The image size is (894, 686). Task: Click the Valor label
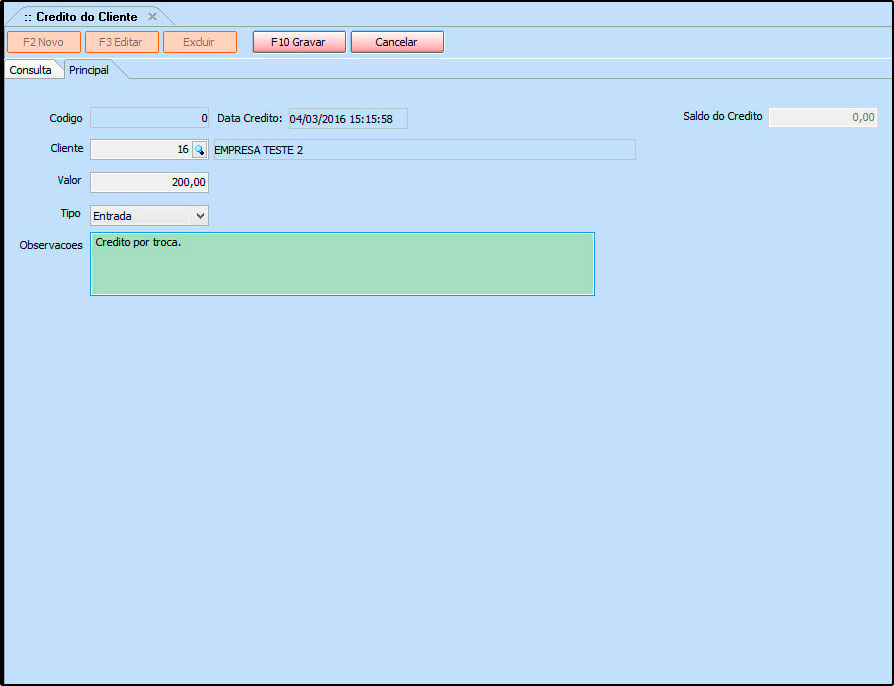click(69, 180)
